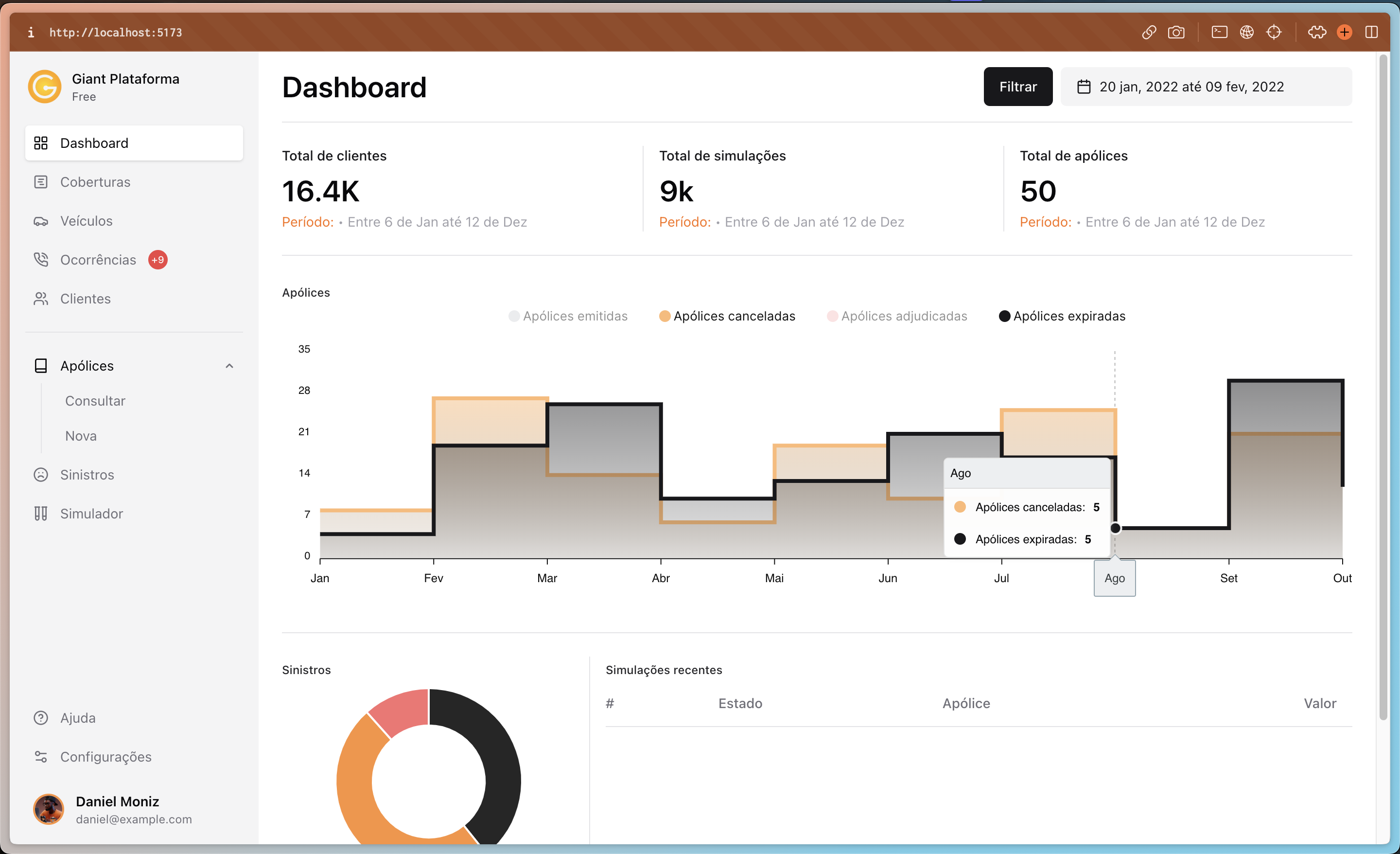1400x854 pixels.
Task: Click the calendar icon in date picker
Action: (x=1084, y=87)
